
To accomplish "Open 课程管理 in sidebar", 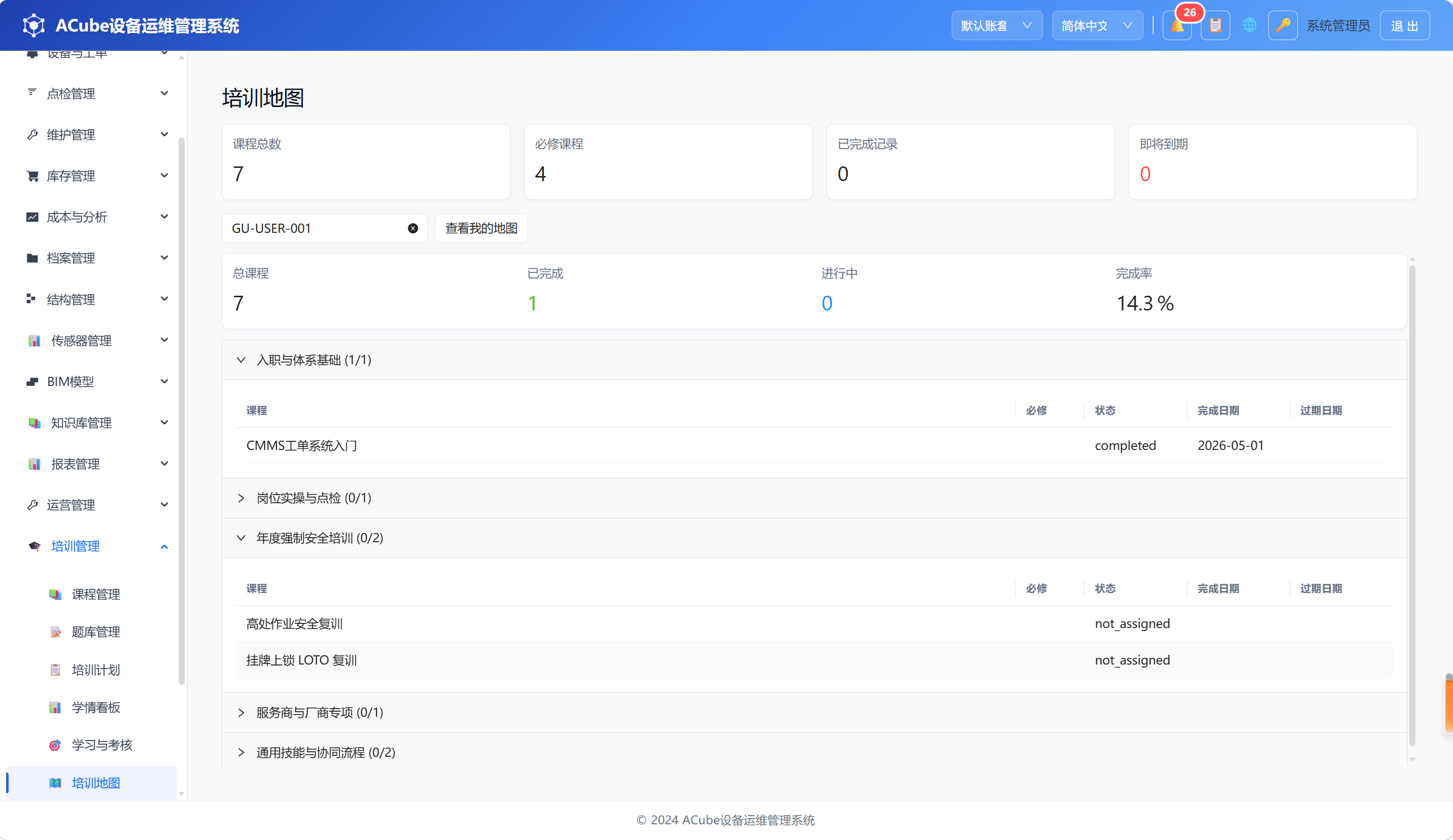I will tap(95, 594).
